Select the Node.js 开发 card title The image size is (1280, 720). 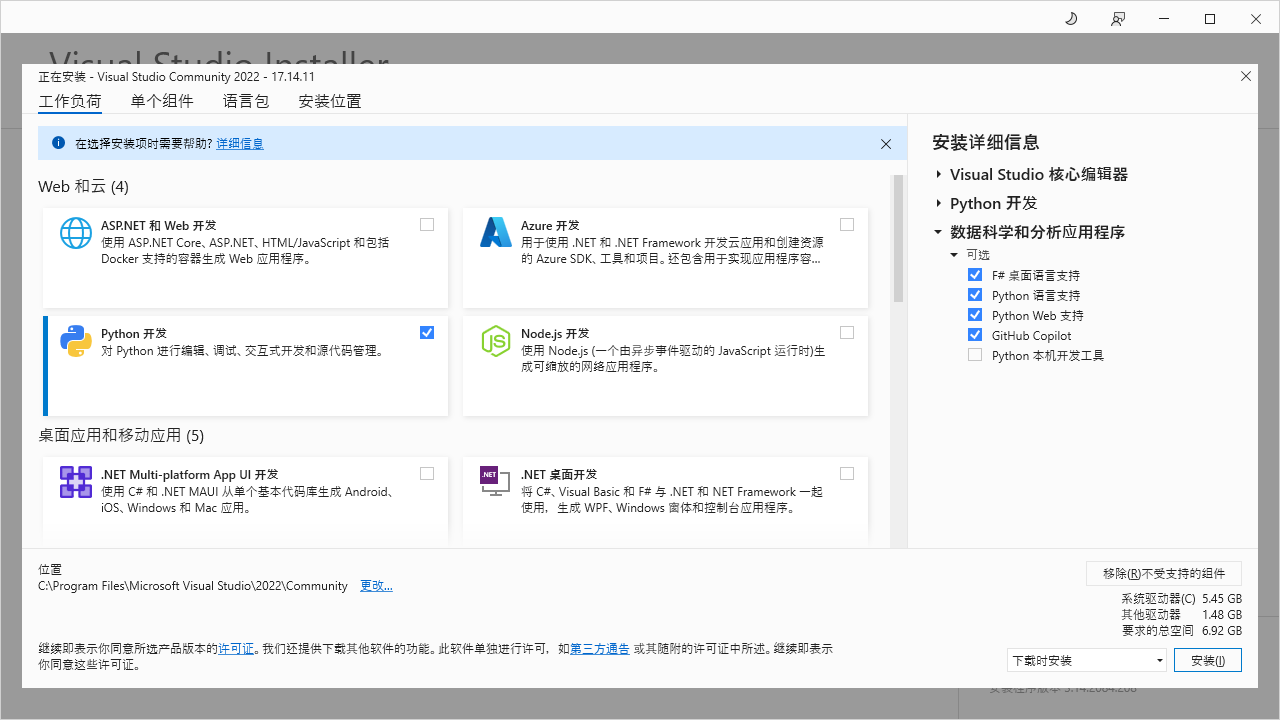(555, 334)
